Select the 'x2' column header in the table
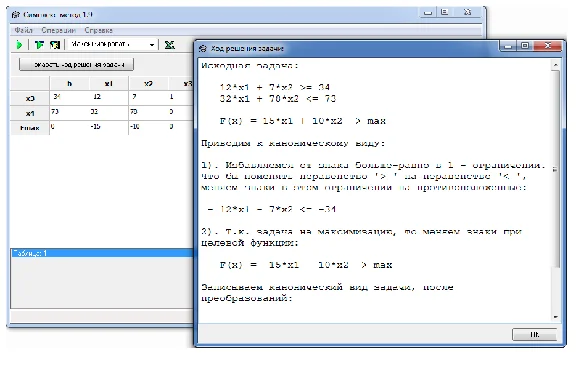The width and height of the screenshot is (576, 368). 148,84
